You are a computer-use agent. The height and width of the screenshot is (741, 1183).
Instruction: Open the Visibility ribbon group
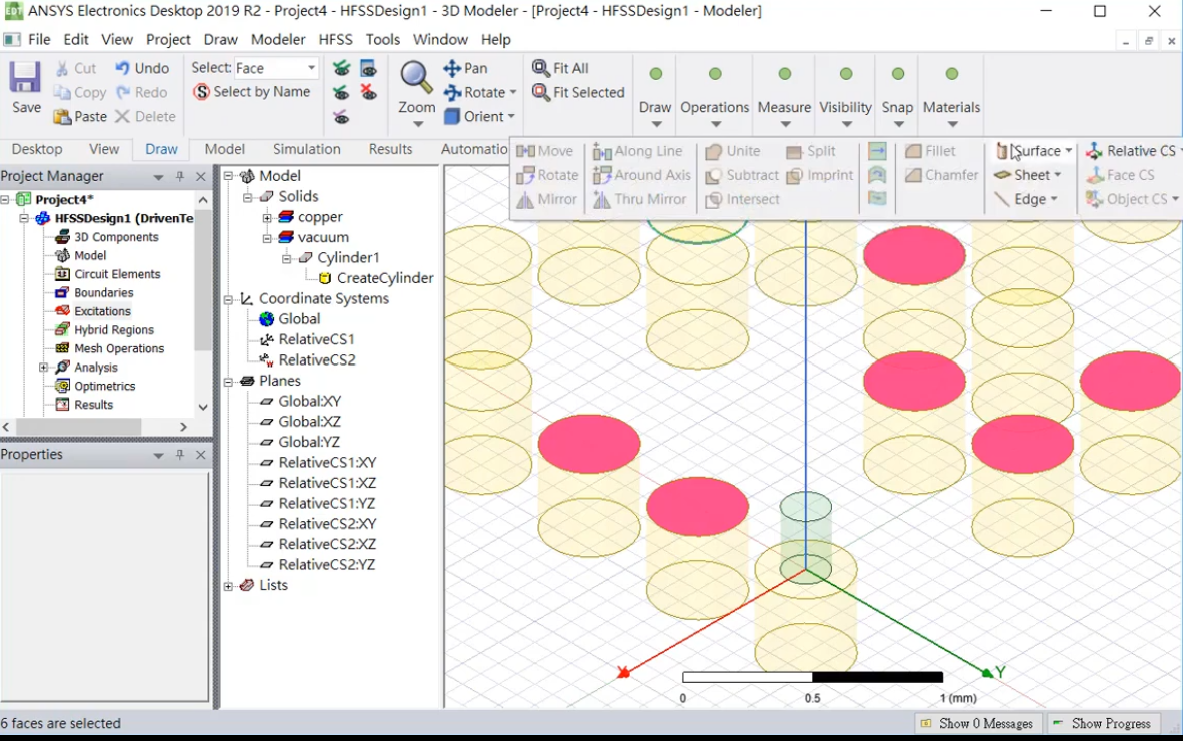click(846, 97)
